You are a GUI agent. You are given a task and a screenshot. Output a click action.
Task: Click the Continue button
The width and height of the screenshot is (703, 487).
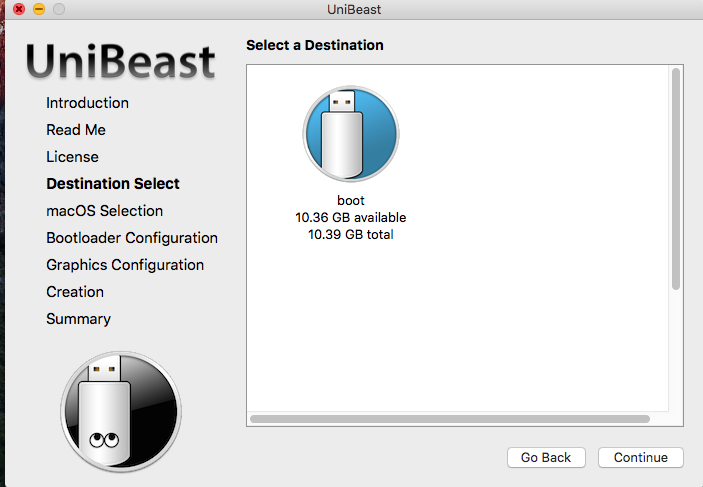click(641, 457)
